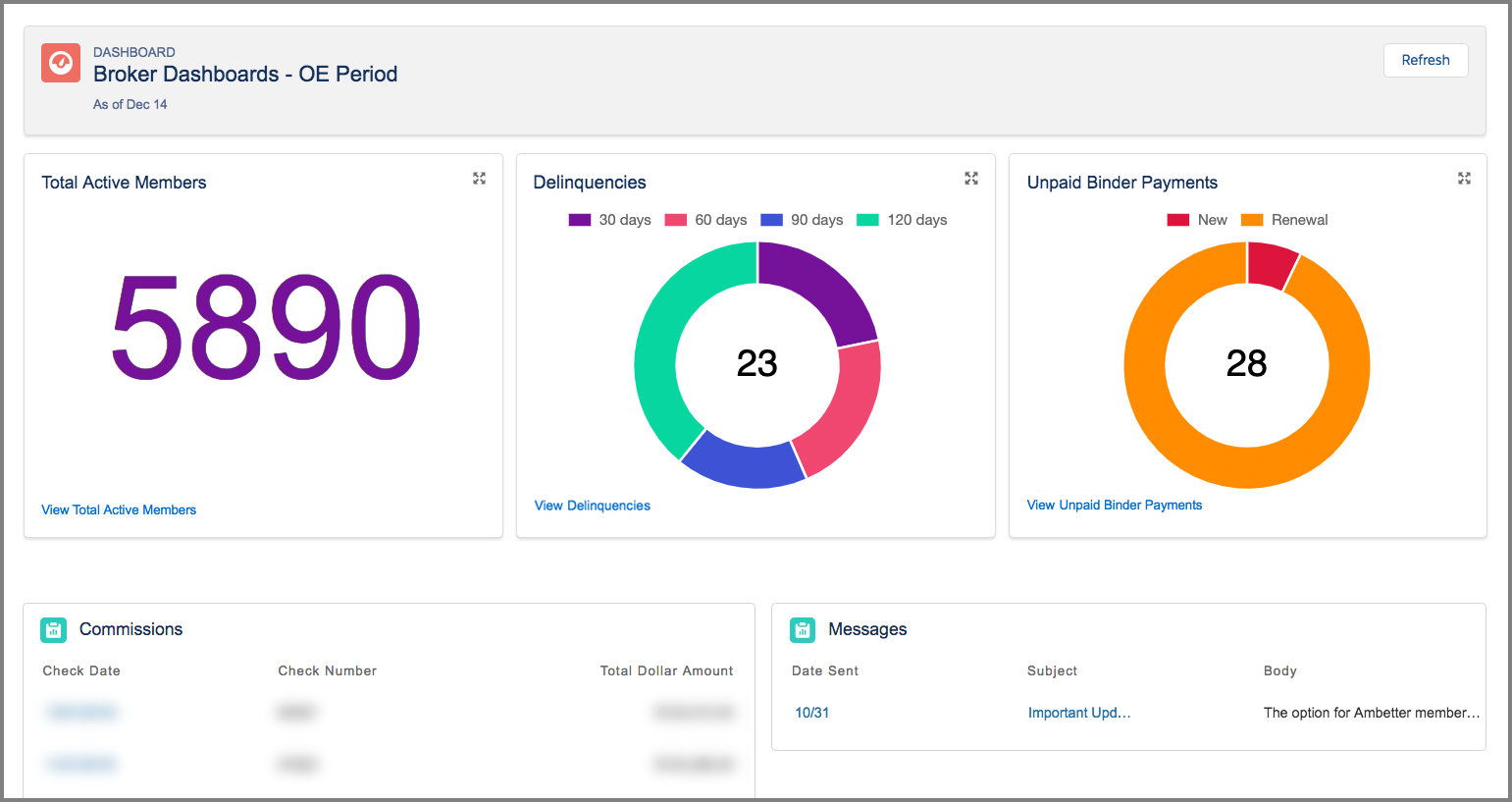Open the View Delinquencies report link

(x=592, y=506)
